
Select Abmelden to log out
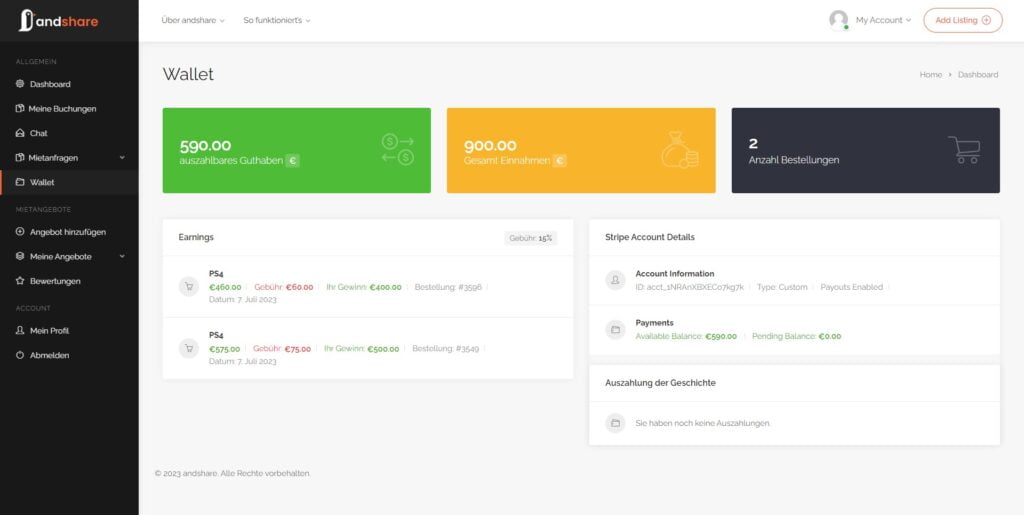pos(49,355)
